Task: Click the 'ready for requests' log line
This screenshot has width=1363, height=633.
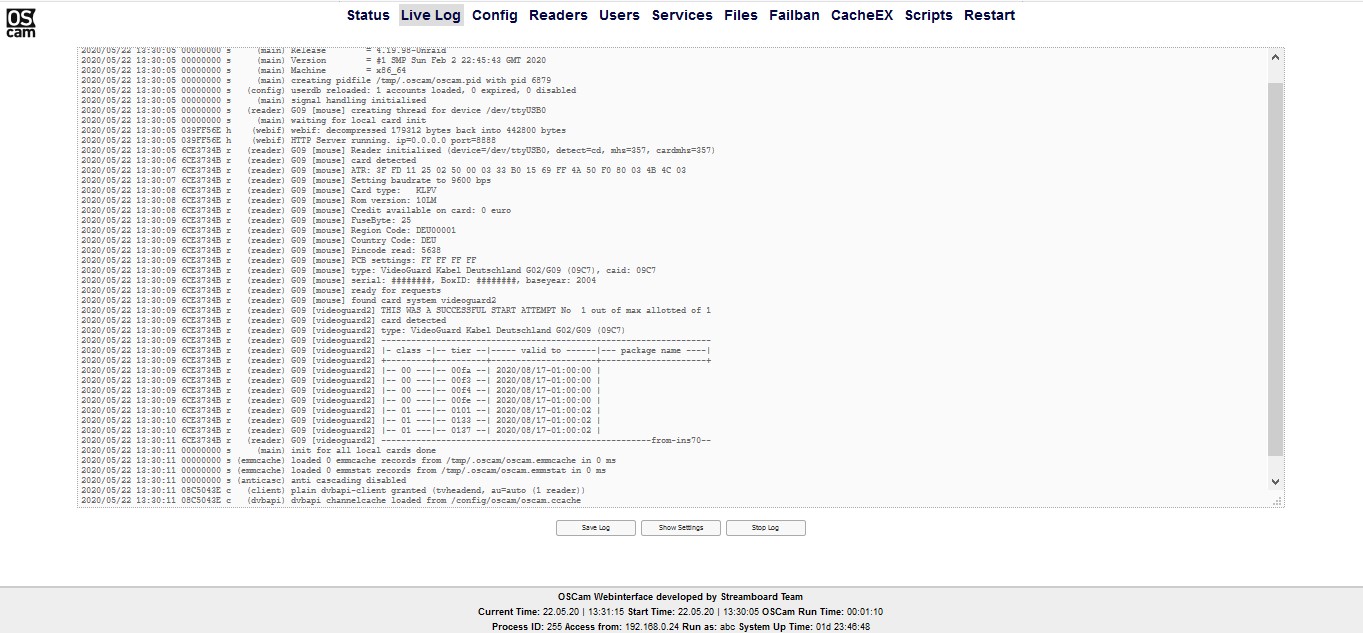Action: (261, 290)
